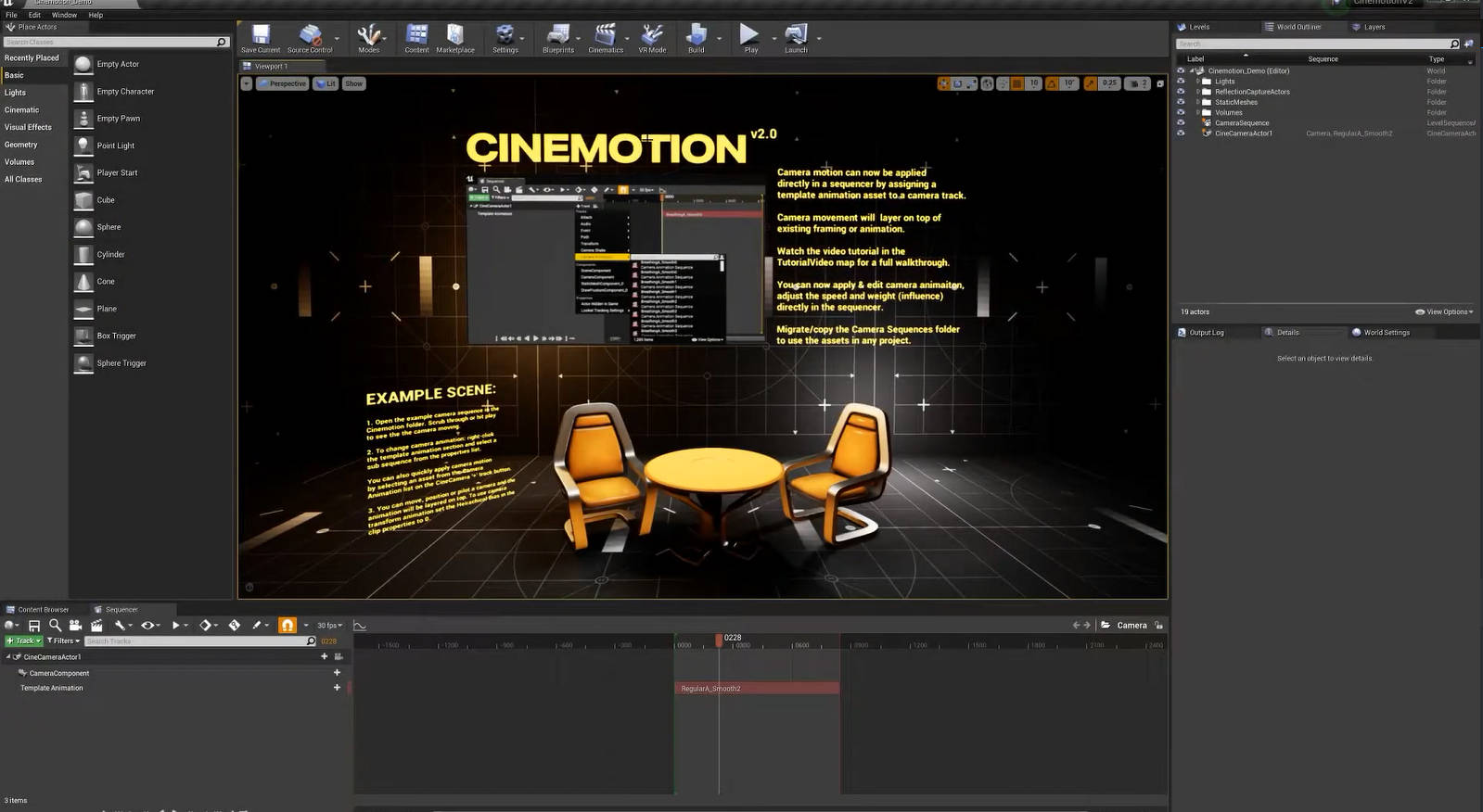The image size is (1483, 812).
Task: Click the viewport Show button
Action: pyautogui.click(x=354, y=83)
